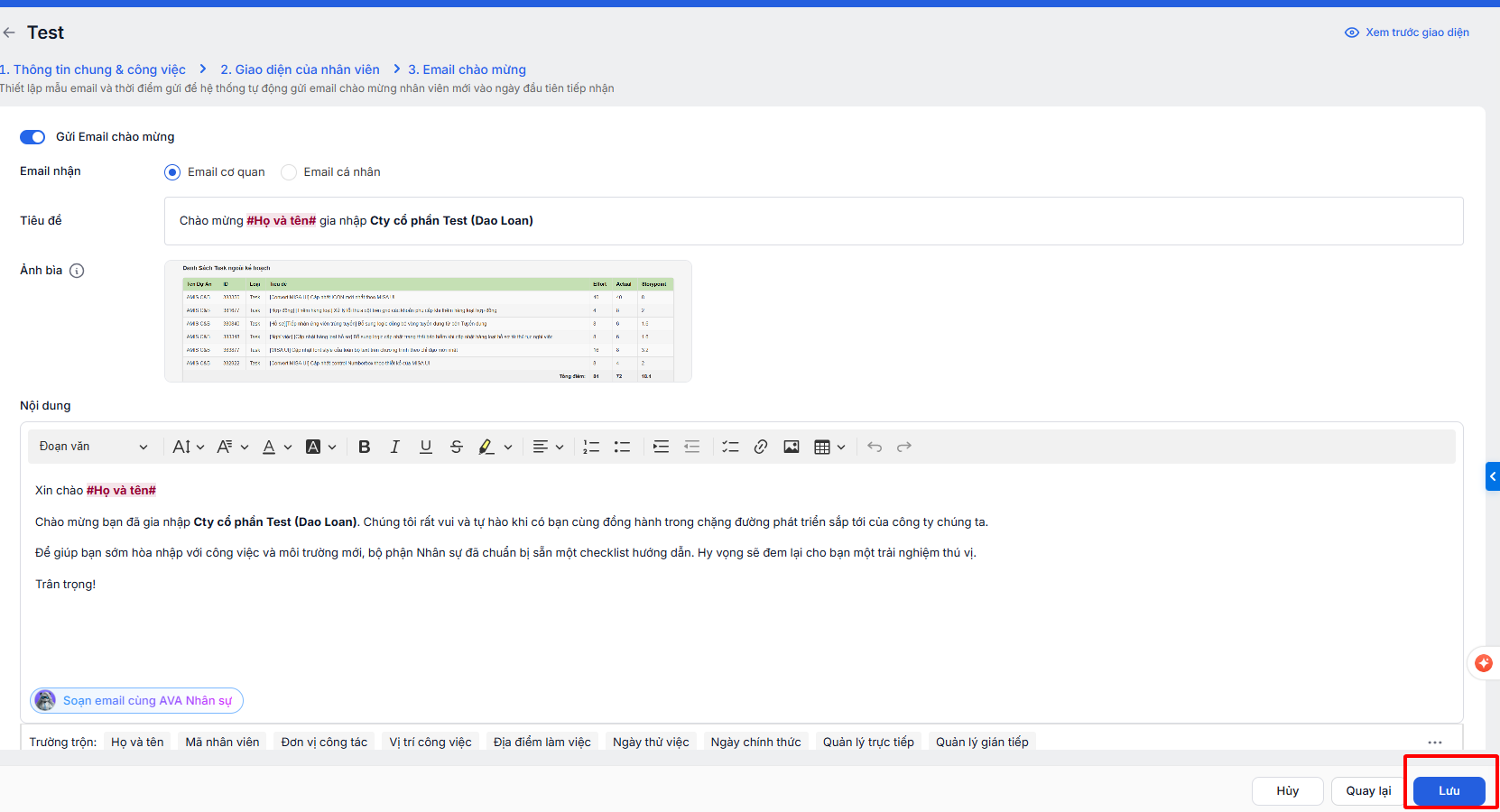Click the Lưu save button
The image size is (1500, 812).
pos(1449,791)
